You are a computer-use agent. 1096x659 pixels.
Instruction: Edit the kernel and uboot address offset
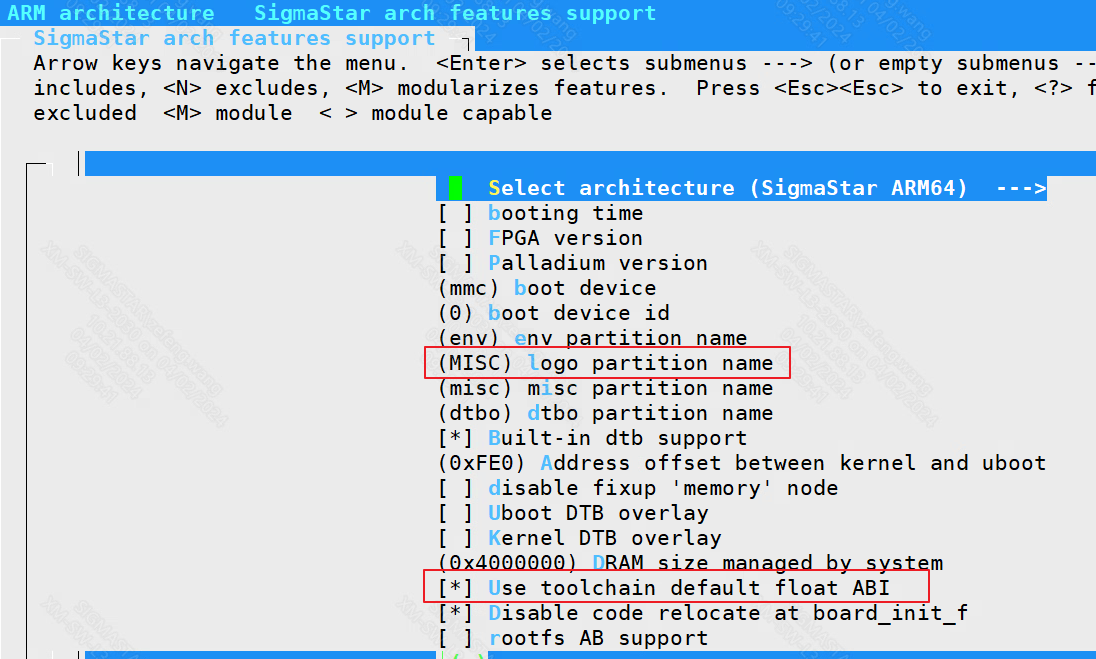coord(741,463)
